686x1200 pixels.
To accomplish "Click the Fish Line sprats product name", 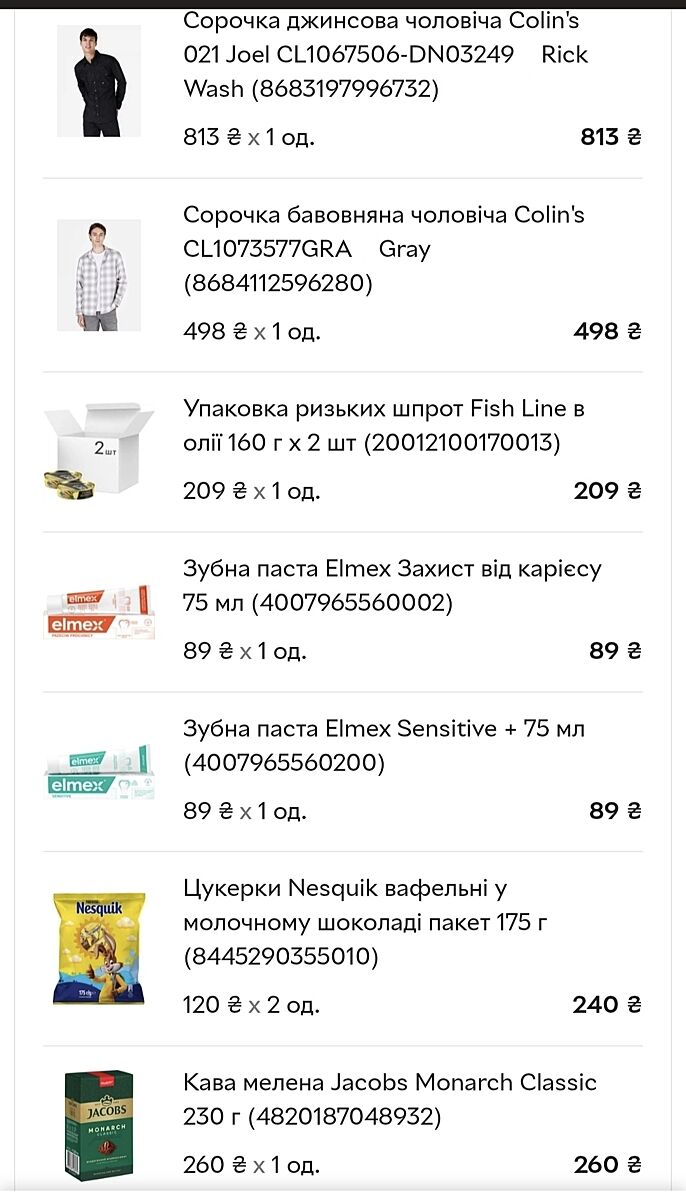I will (x=383, y=425).
